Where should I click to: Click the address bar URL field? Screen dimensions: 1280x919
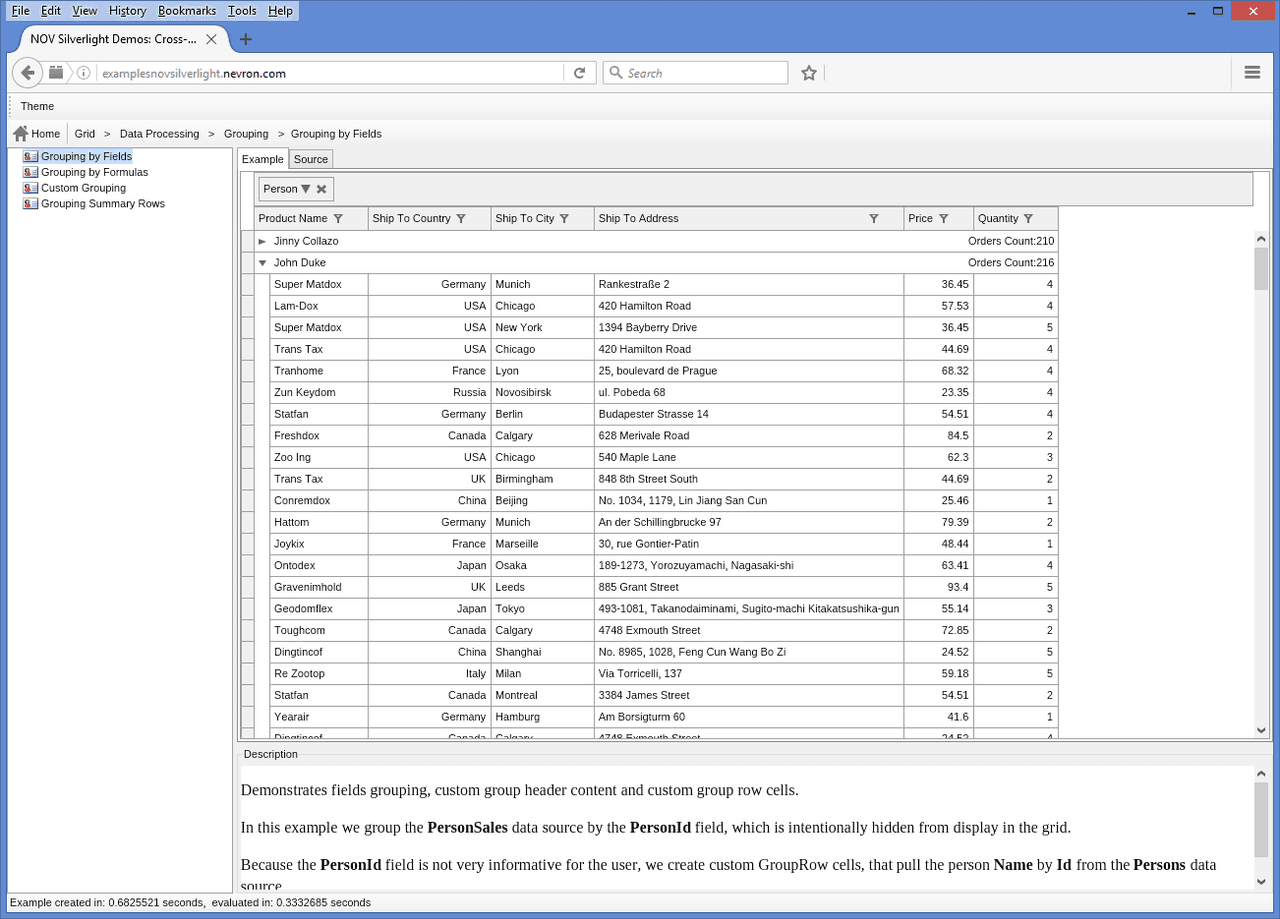330,73
